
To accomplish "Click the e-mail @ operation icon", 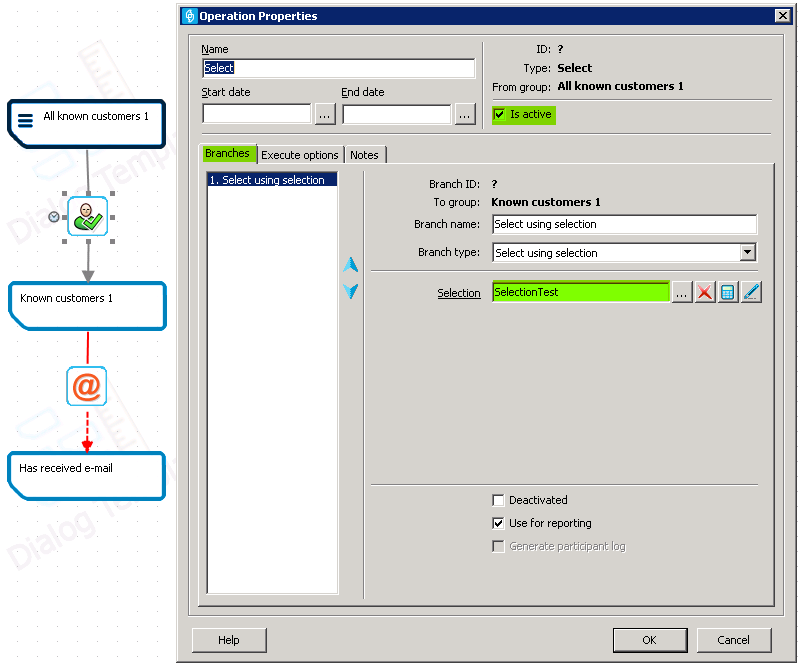I will click(87, 386).
